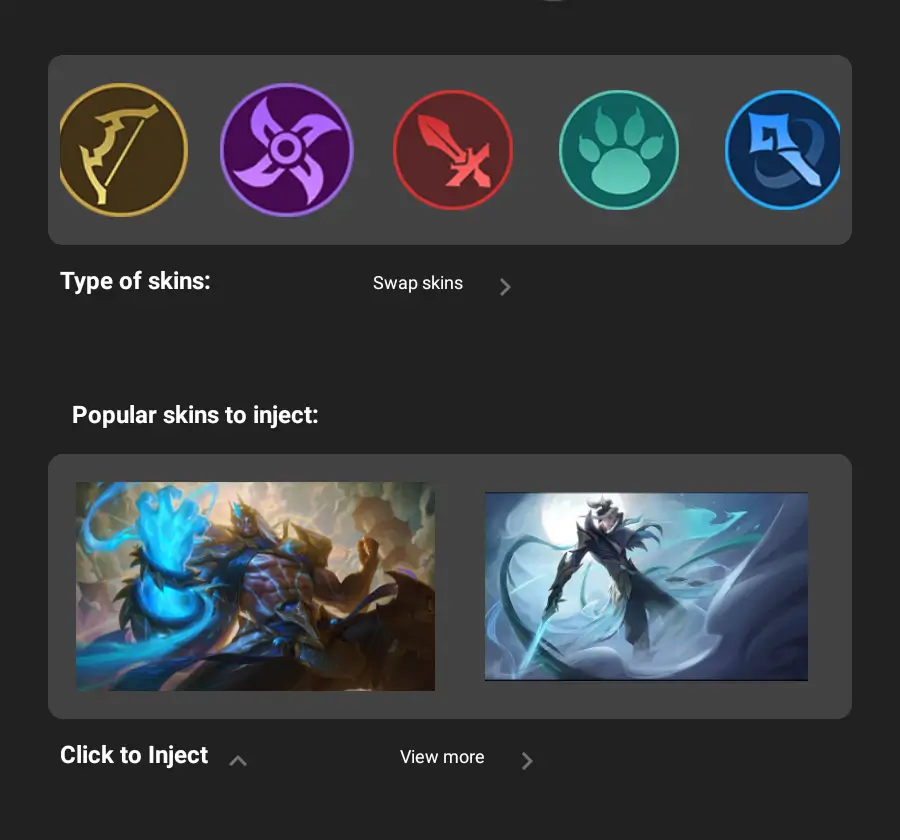
Task: Click the bright moon in right skin artwork
Action: click(x=560, y=520)
